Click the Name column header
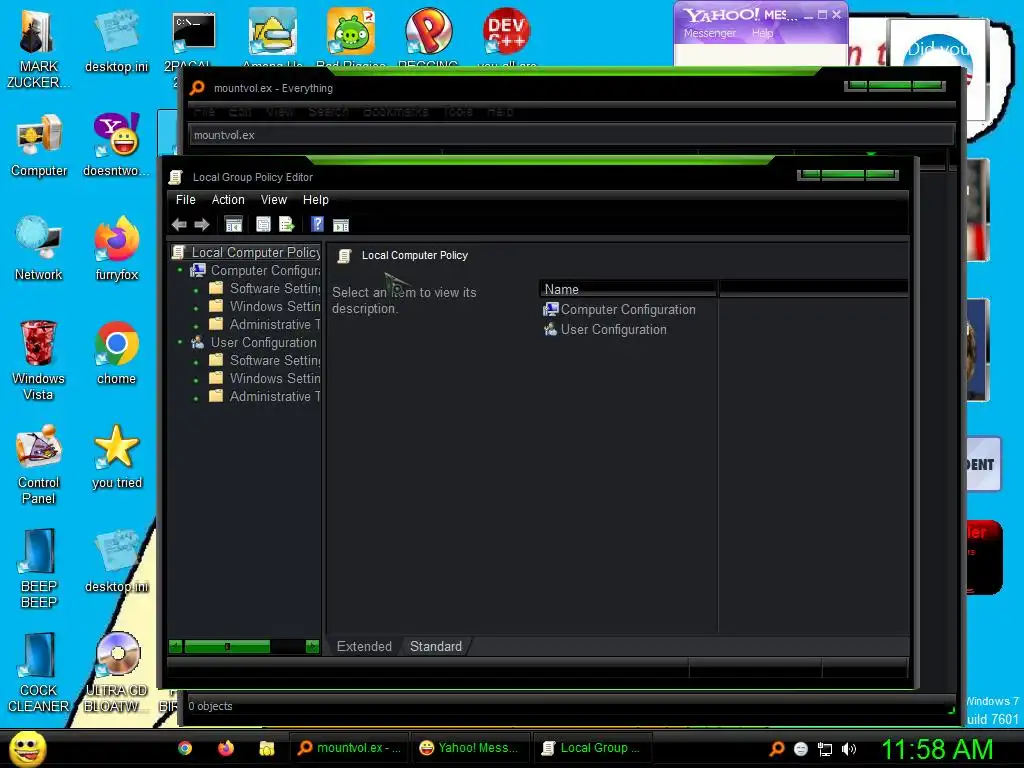Viewport: 1024px width, 768px height. click(628, 289)
